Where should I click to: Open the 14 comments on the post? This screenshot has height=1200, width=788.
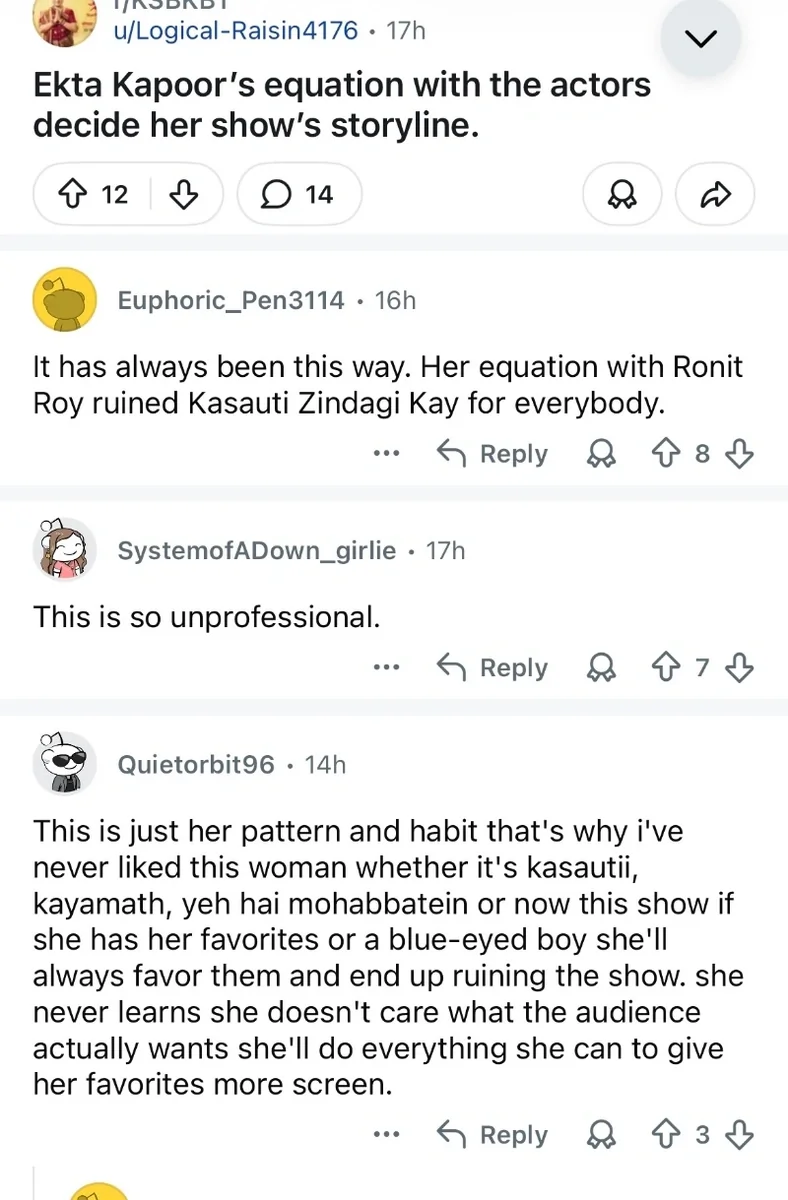pyautogui.click(x=298, y=194)
